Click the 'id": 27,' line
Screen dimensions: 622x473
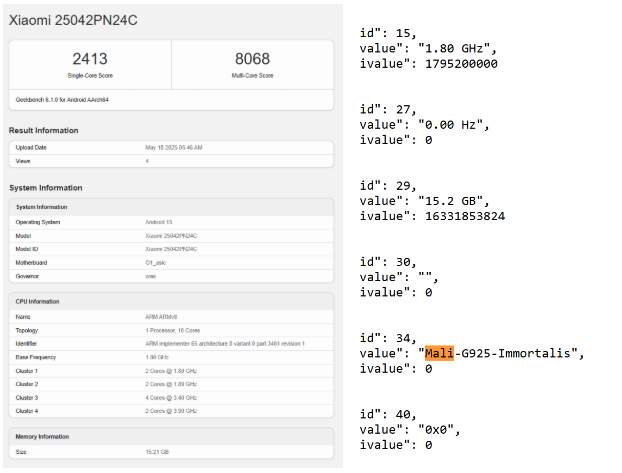point(388,109)
